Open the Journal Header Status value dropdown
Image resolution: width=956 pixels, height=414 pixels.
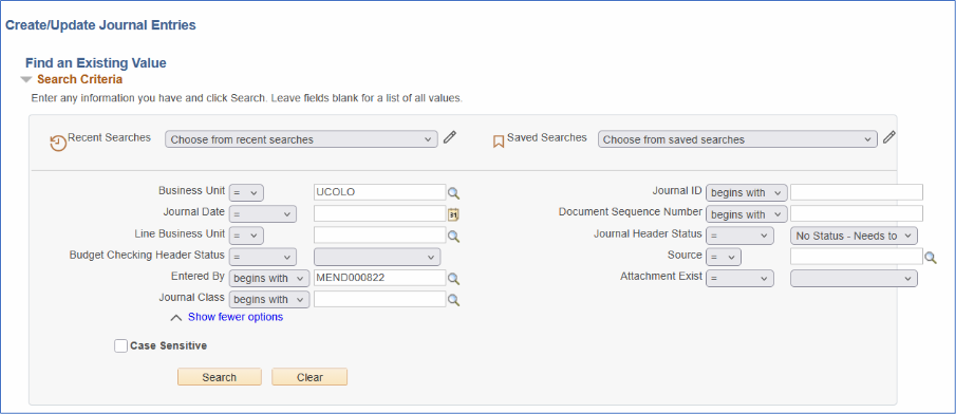pos(853,236)
